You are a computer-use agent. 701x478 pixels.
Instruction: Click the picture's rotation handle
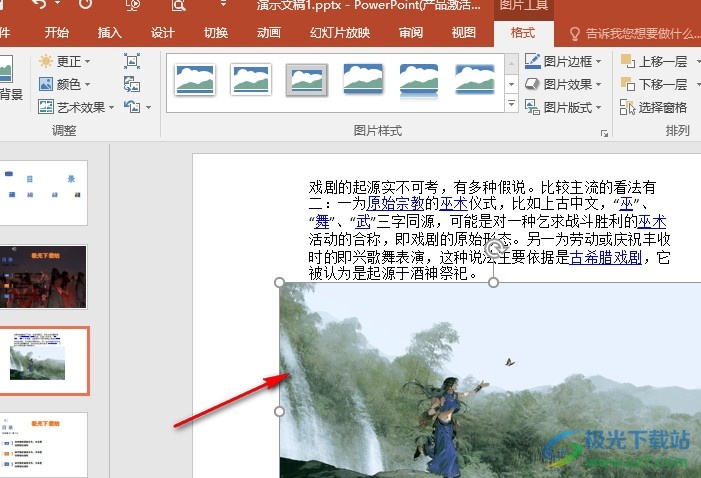(494, 248)
